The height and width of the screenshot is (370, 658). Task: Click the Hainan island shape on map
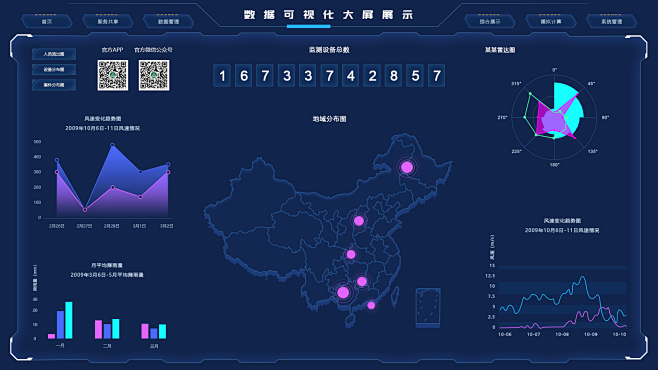[350, 321]
